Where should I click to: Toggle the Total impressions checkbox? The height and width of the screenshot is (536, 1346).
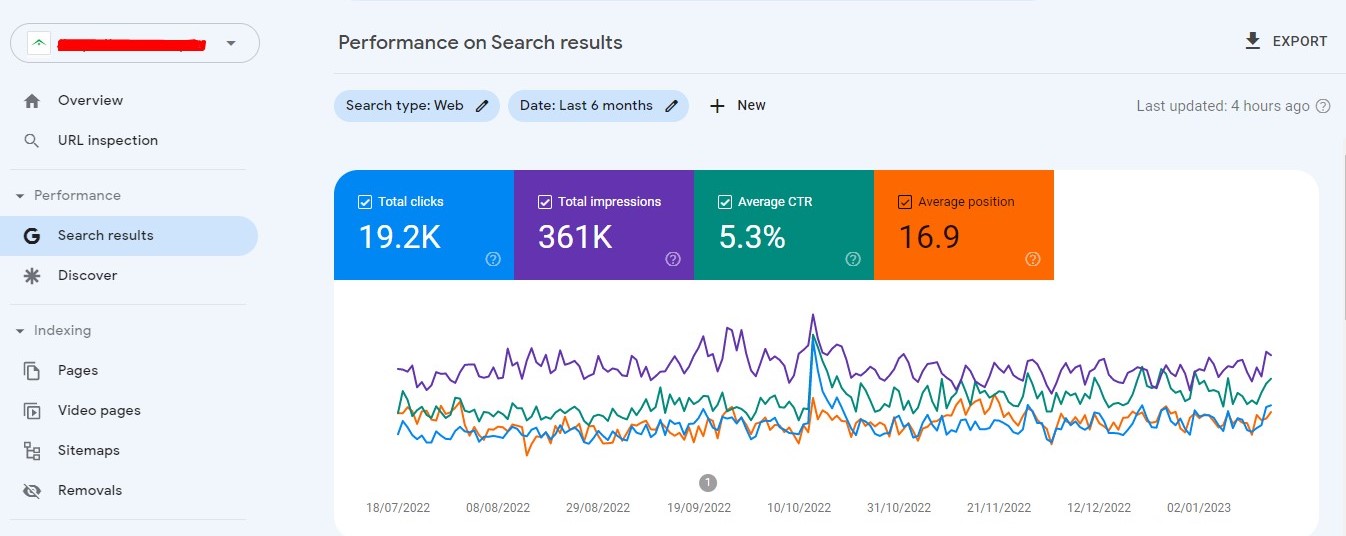[x=545, y=202]
